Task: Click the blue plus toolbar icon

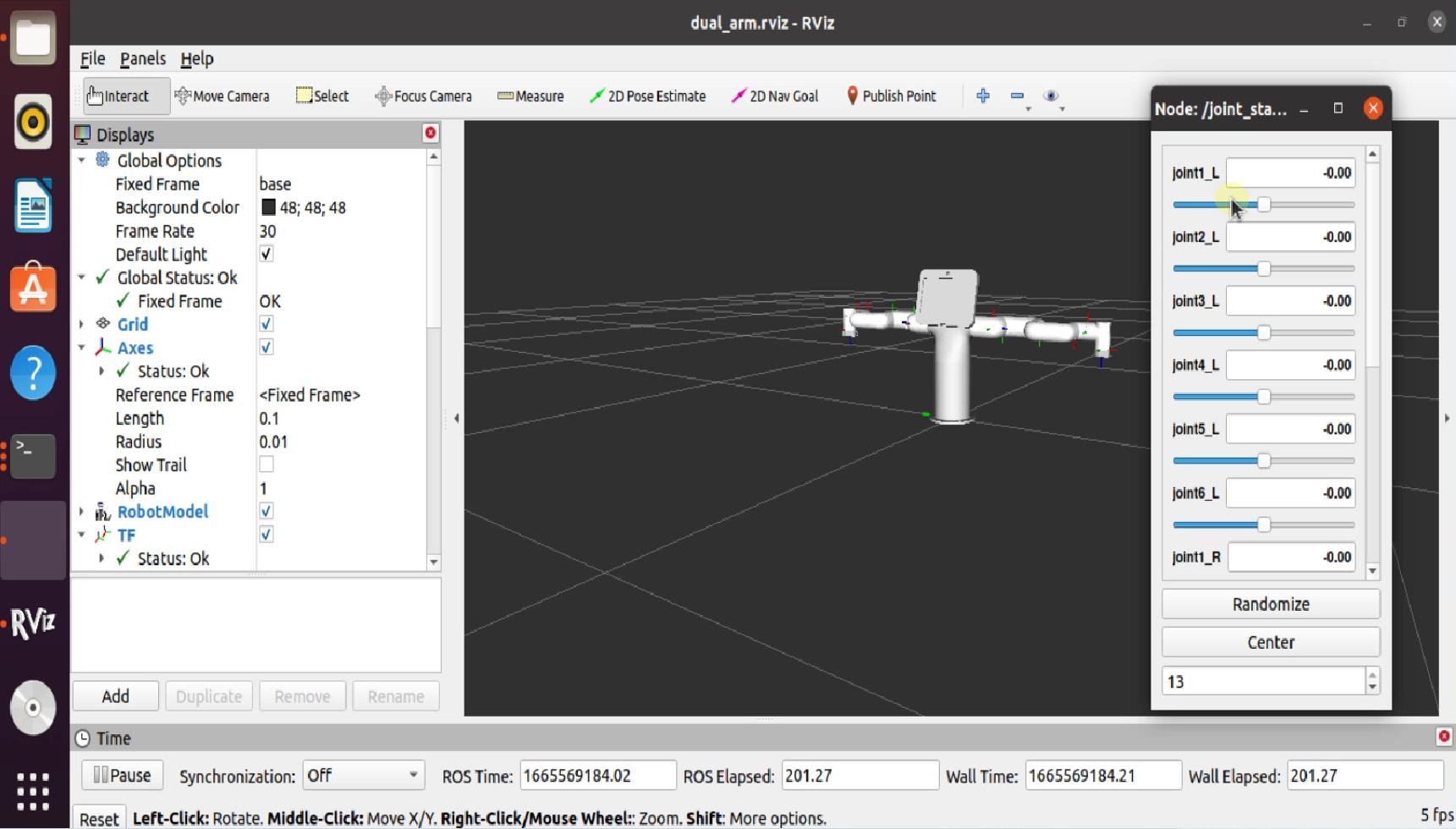Action: coord(982,96)
